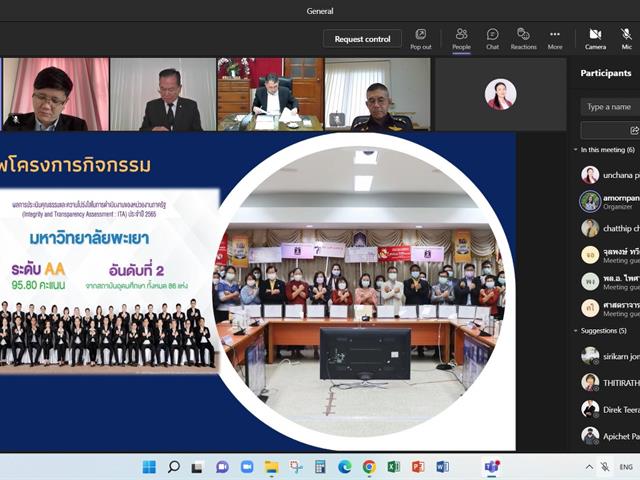Click video tile of man in pink-curtain room

click(x=56, y=94)
